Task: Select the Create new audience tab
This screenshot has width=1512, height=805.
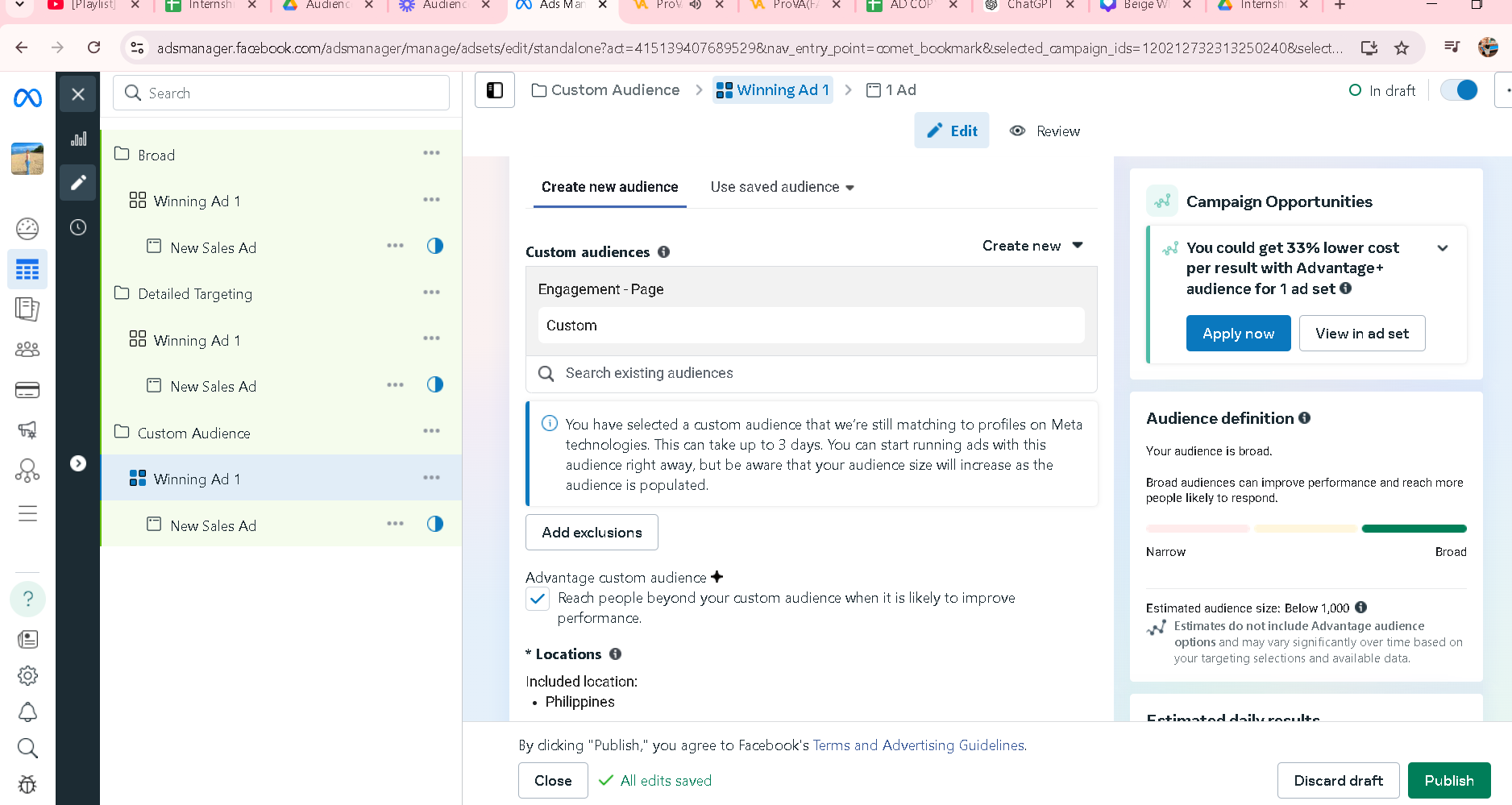Action: (610, 187)
